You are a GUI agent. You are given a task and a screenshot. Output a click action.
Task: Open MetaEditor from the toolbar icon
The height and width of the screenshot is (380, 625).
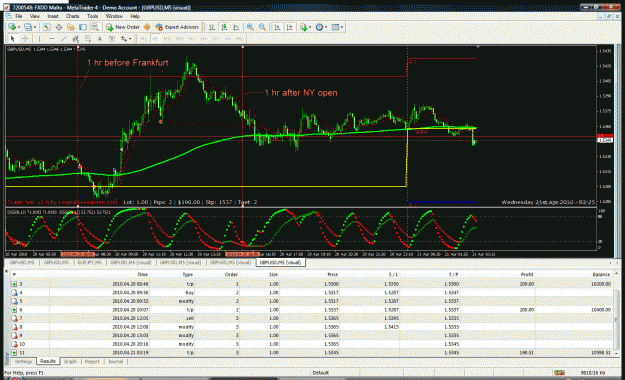coord(147,27)
